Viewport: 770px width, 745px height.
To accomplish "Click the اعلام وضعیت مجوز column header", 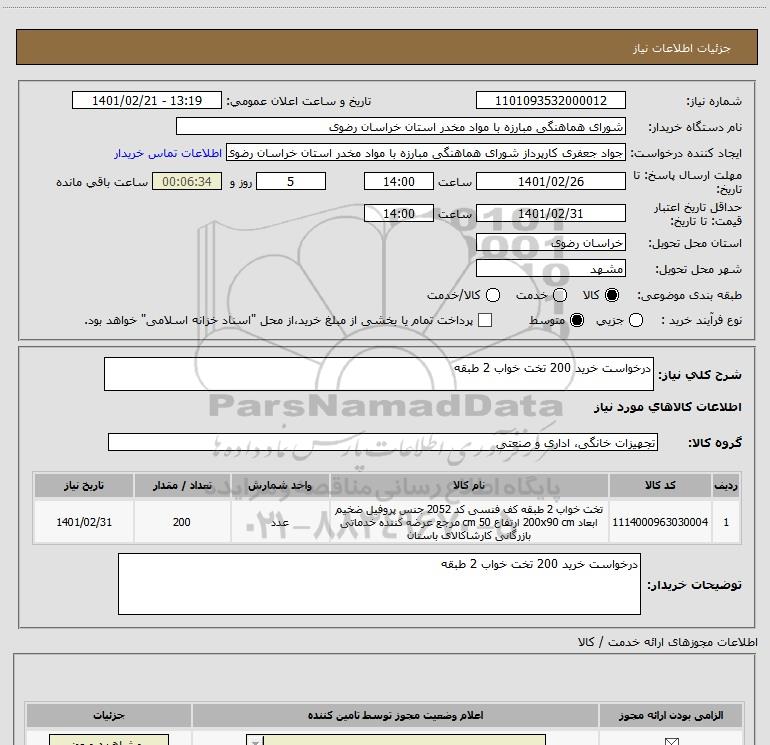I will (395, 715).
